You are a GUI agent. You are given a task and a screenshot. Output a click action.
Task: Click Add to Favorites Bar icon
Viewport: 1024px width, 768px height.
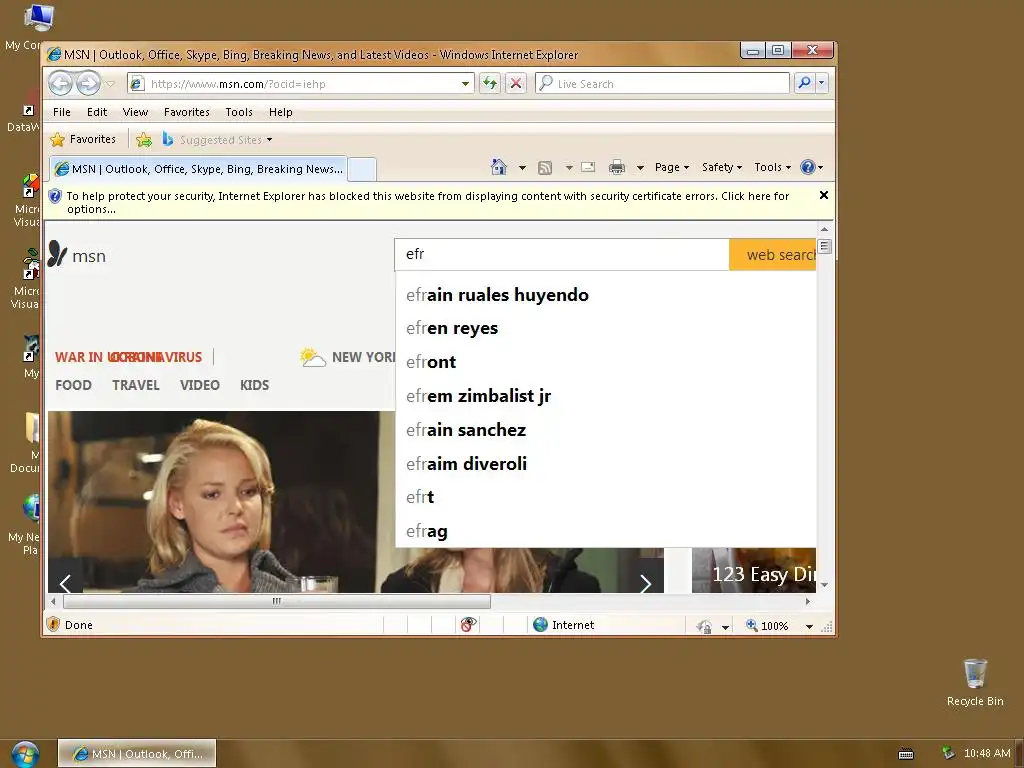pyautogui.click(x=144, y=140)
